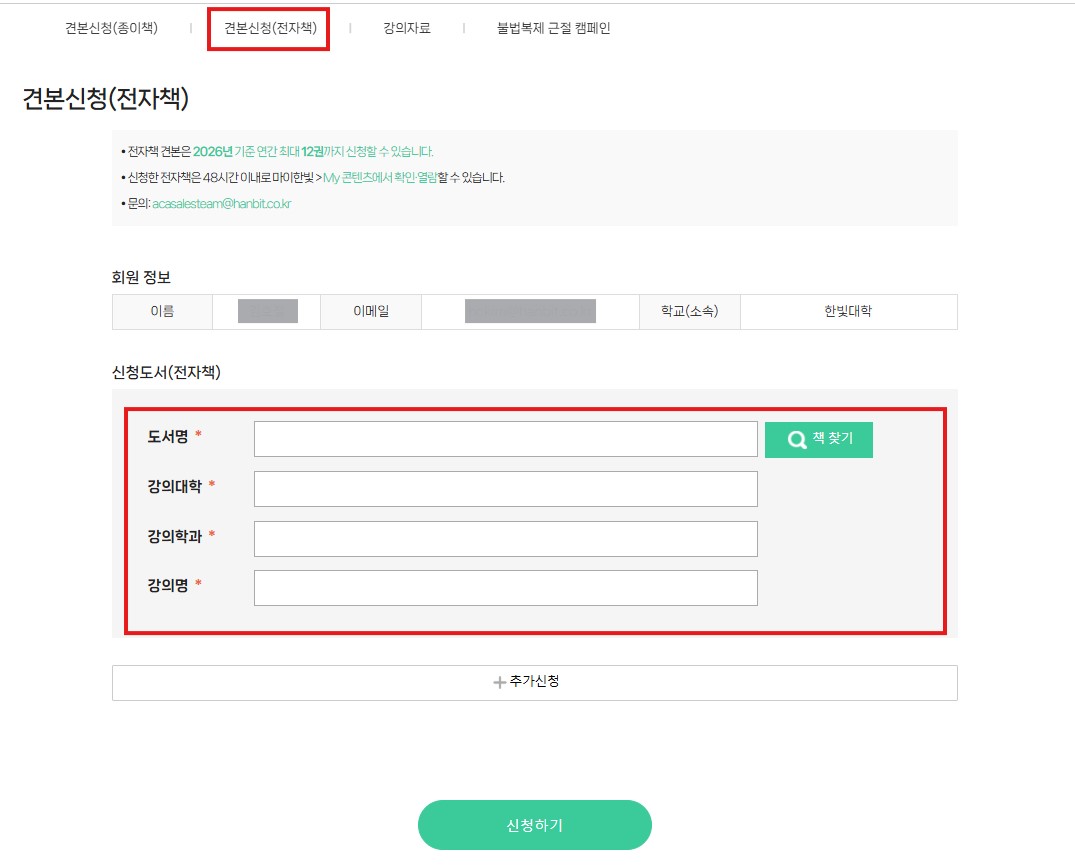Click the magnifier icon in 책 찾기 button
Screen dimensions: 1075x868
(796, 439)
